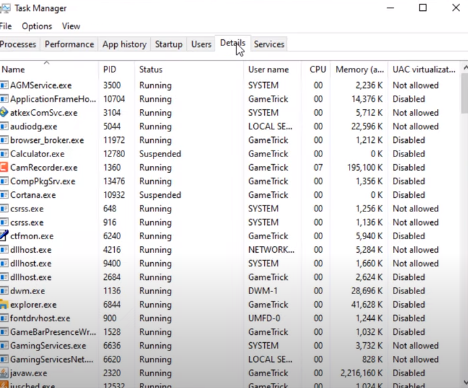Click the AGMService.exe process icon

(4, 85)
